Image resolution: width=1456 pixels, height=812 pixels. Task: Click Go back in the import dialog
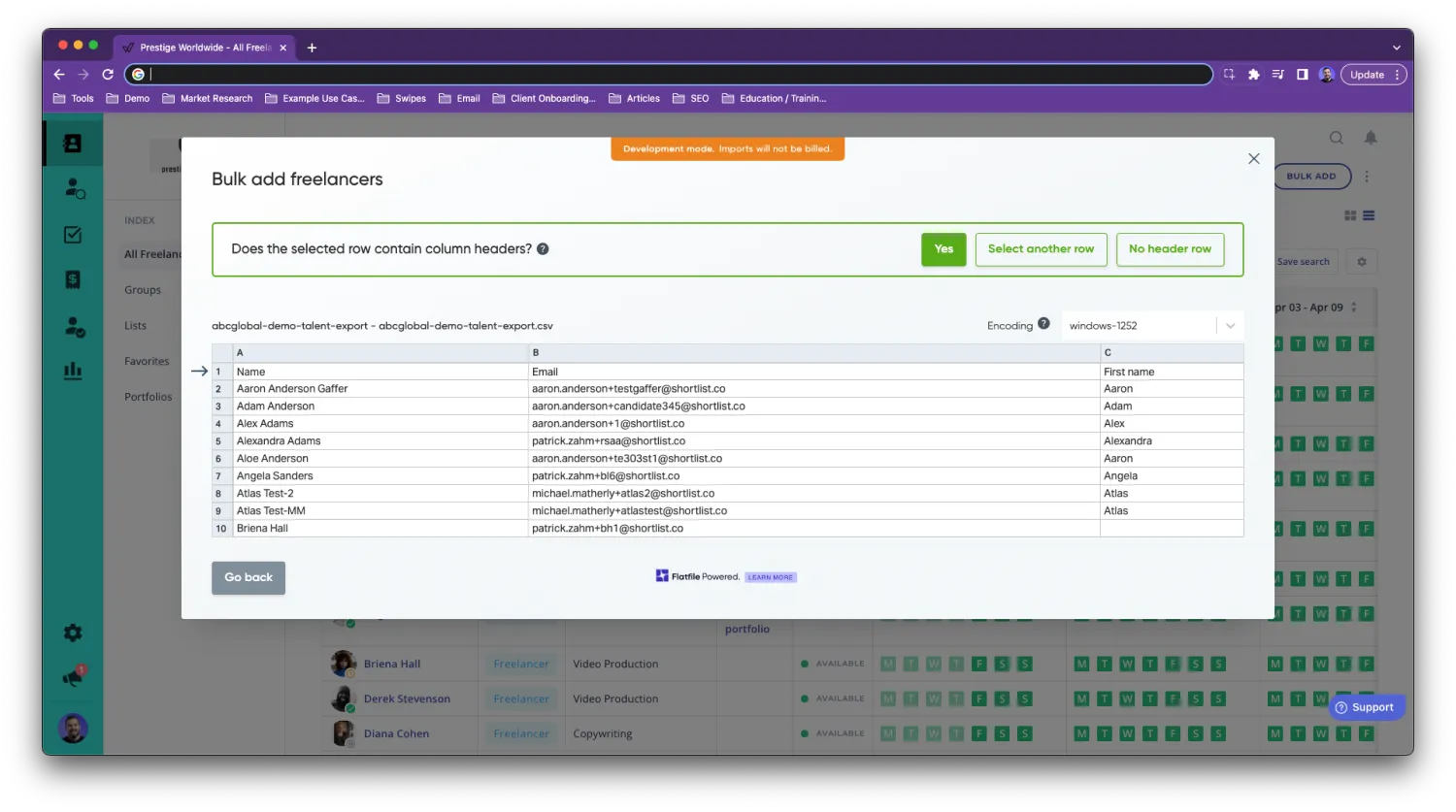coord(248,577)
